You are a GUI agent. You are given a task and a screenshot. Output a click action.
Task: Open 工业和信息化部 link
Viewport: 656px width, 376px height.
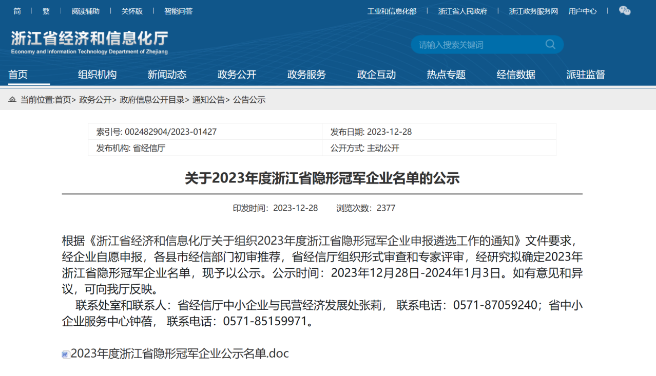(392, 11)
